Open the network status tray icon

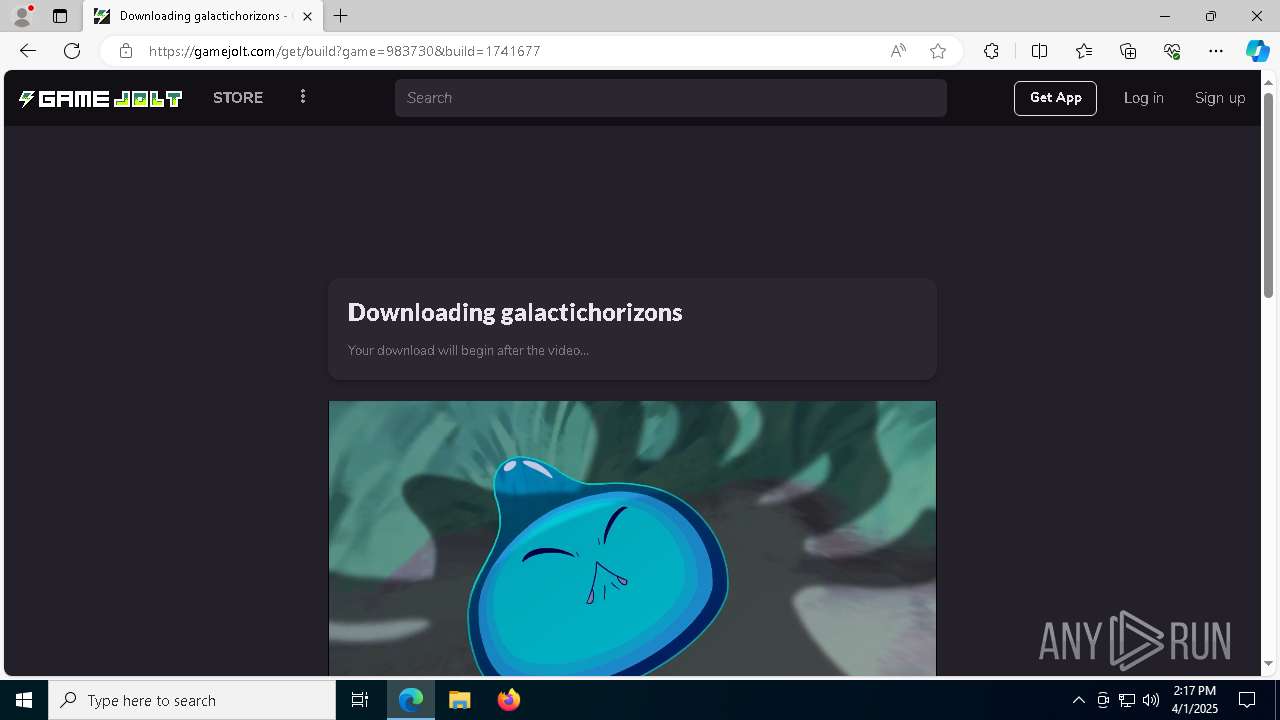[1127, 700]
